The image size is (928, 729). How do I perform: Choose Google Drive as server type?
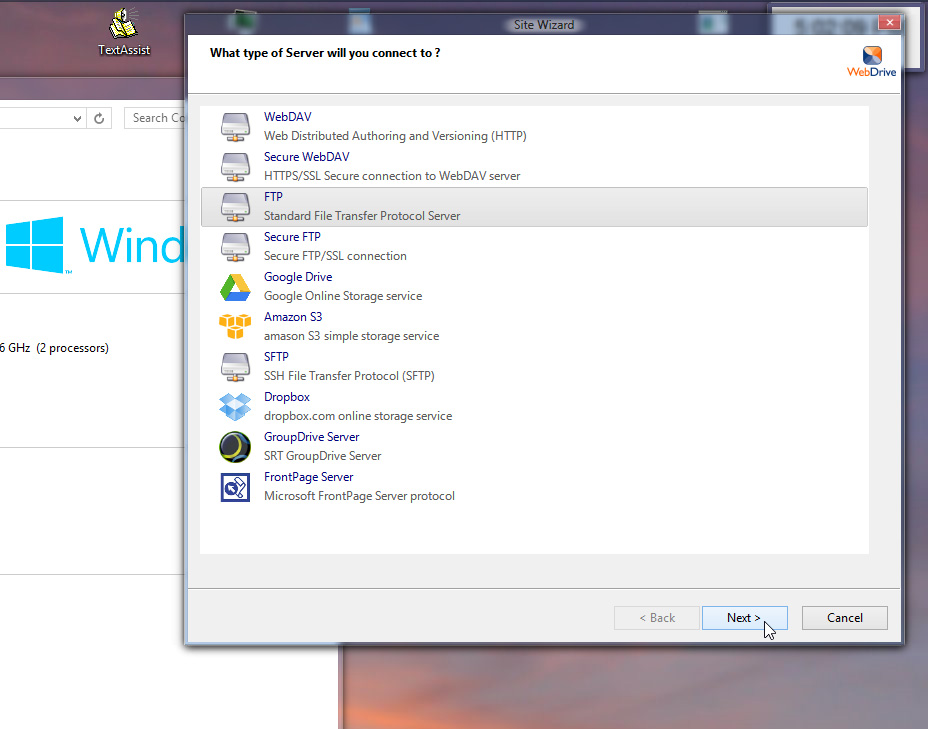tap(298, 277)
